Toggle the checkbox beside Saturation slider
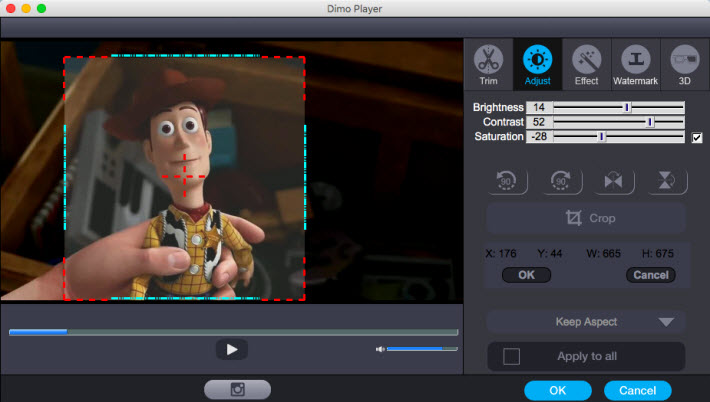Viewport: 710px width, 402px height. [x=697, y=137]
